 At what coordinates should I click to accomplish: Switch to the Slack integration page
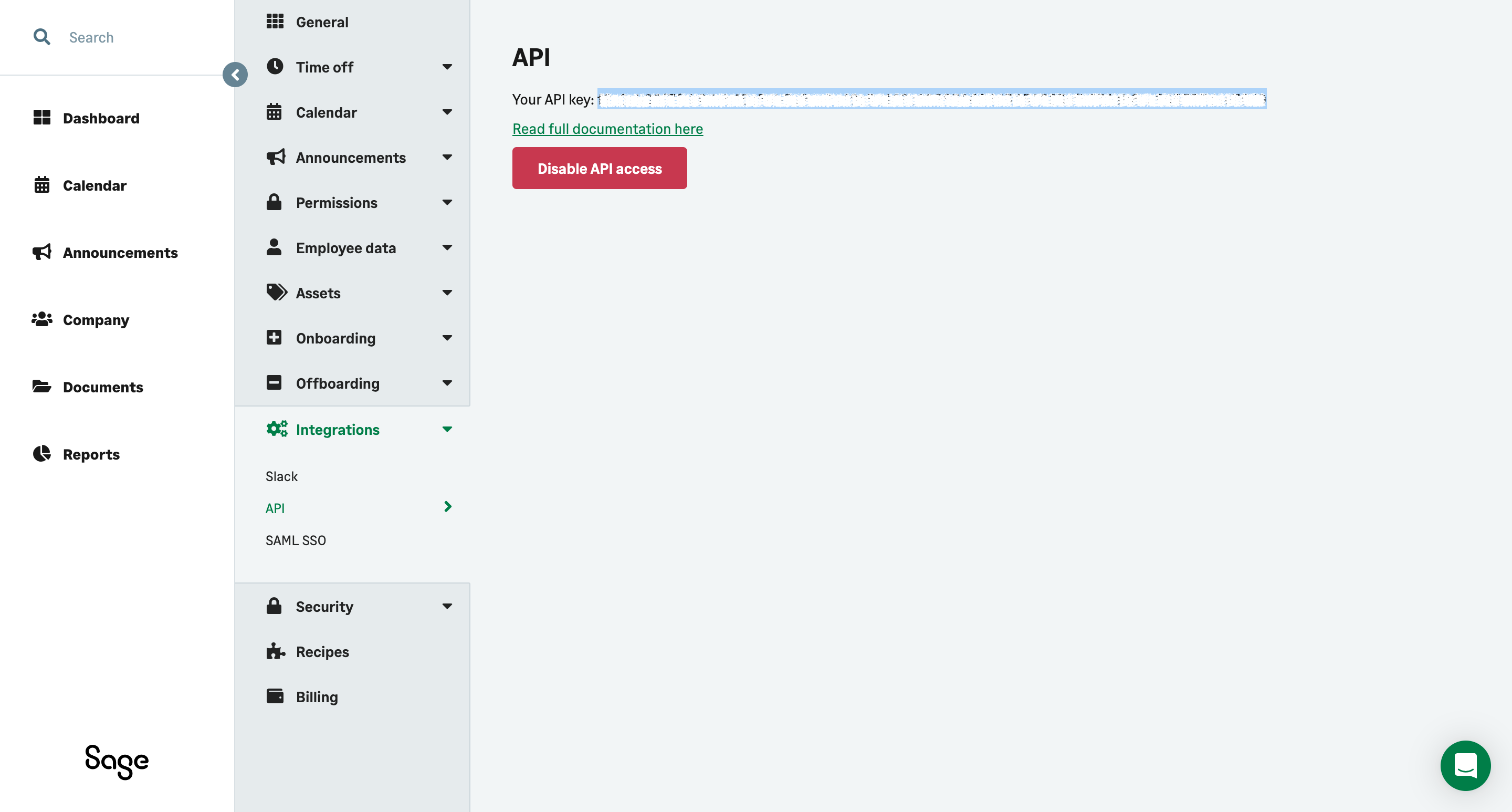(x=282, y=476)
